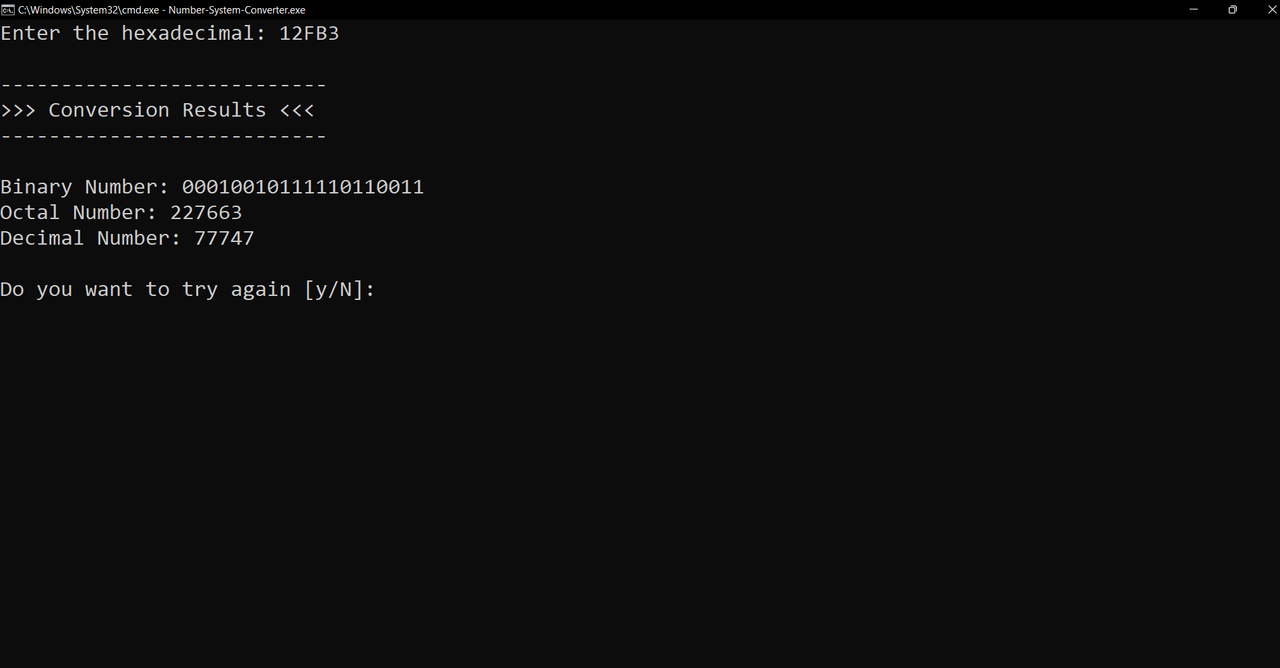Click the decimal result 77747
Image resolution: width=1280 pixels, height=668 pixels.
224,238
